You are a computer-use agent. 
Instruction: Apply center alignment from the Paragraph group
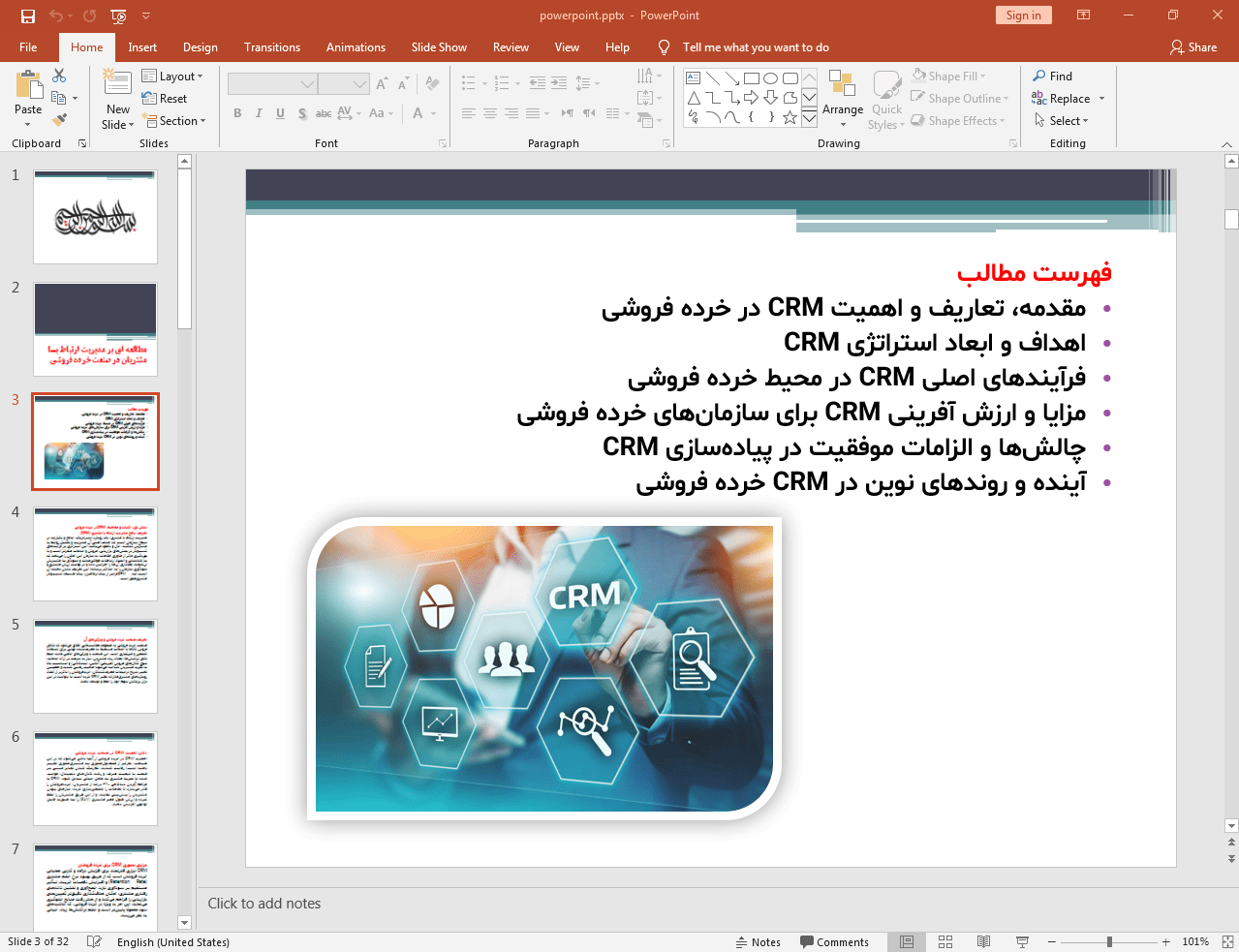(x=490, y=113)
